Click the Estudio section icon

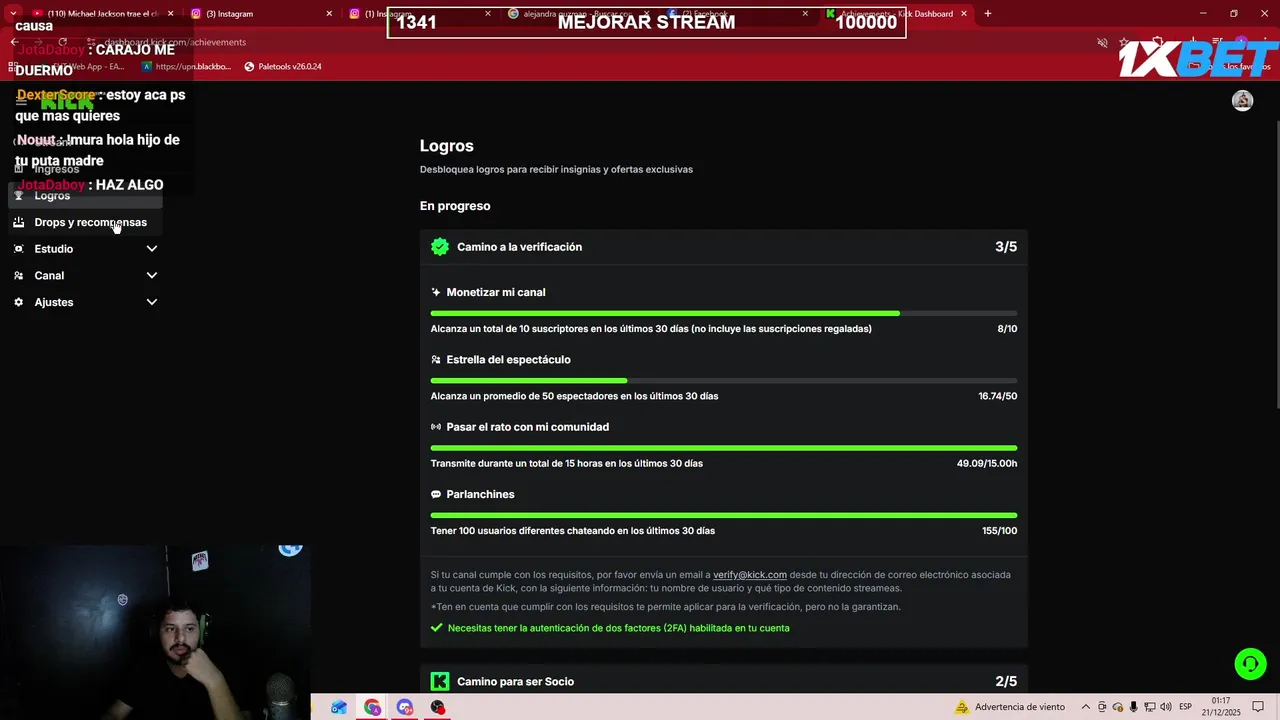coord(18,249)
